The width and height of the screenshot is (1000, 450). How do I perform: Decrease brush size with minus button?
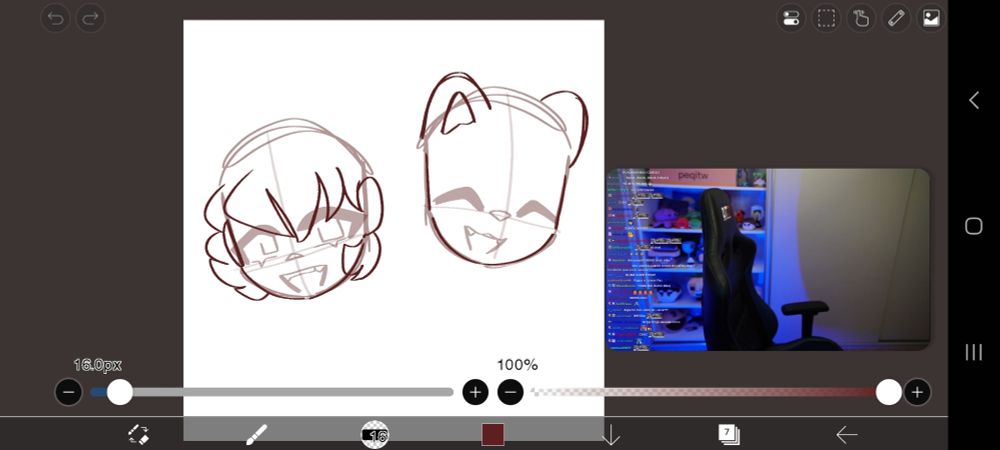click(69, 392)
